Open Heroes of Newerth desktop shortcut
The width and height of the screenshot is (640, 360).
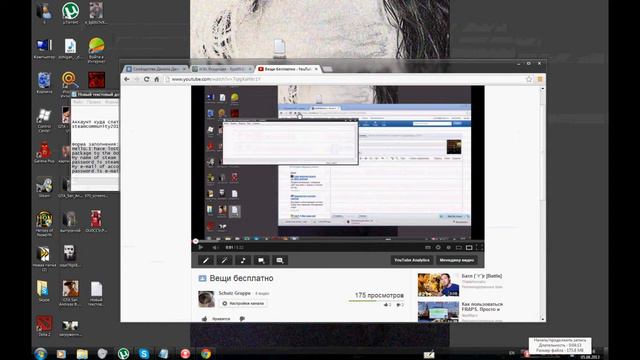coord(44,223)
